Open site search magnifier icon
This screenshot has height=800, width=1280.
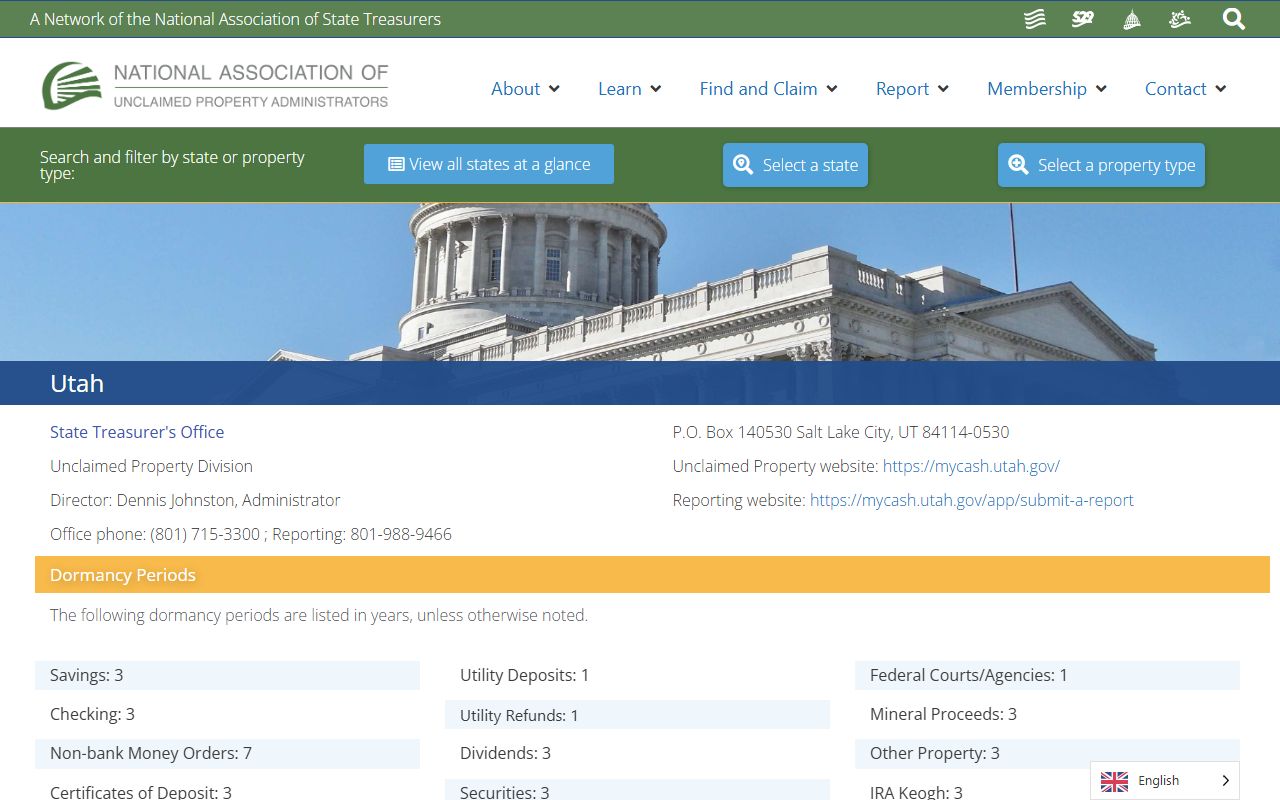[1234, 19]
